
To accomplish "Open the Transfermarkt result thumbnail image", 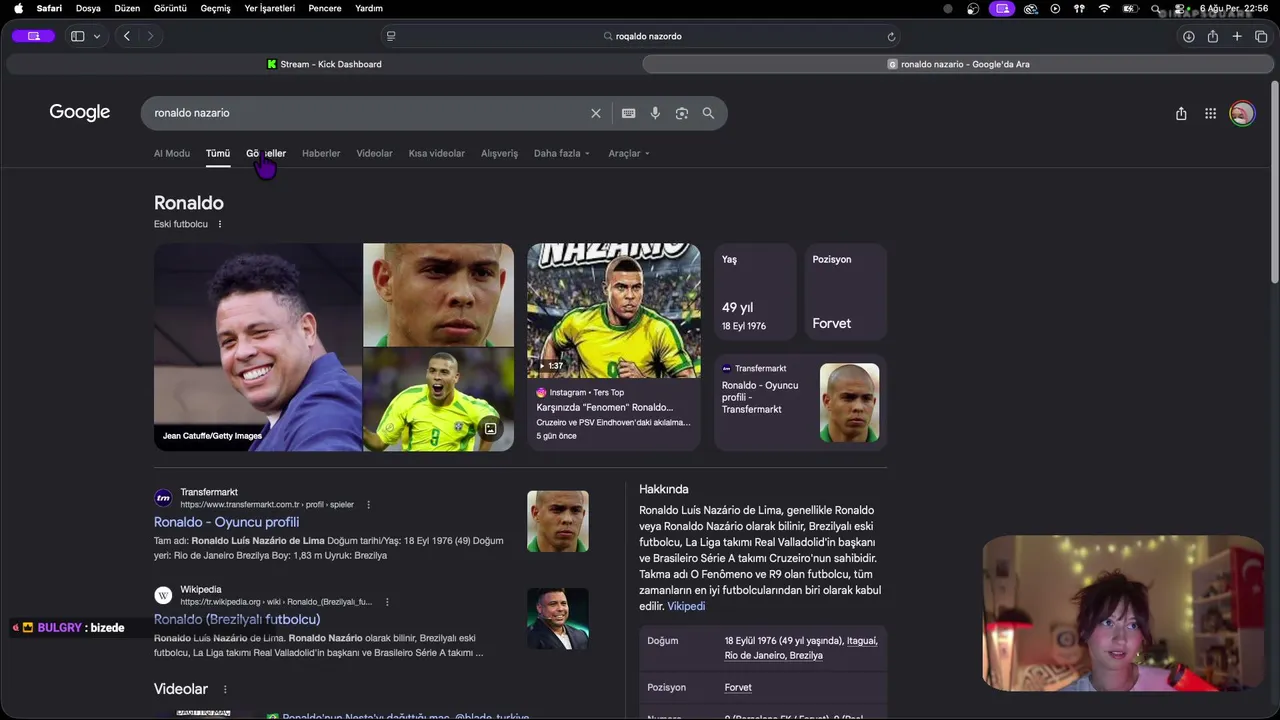I will pos(558,521).
